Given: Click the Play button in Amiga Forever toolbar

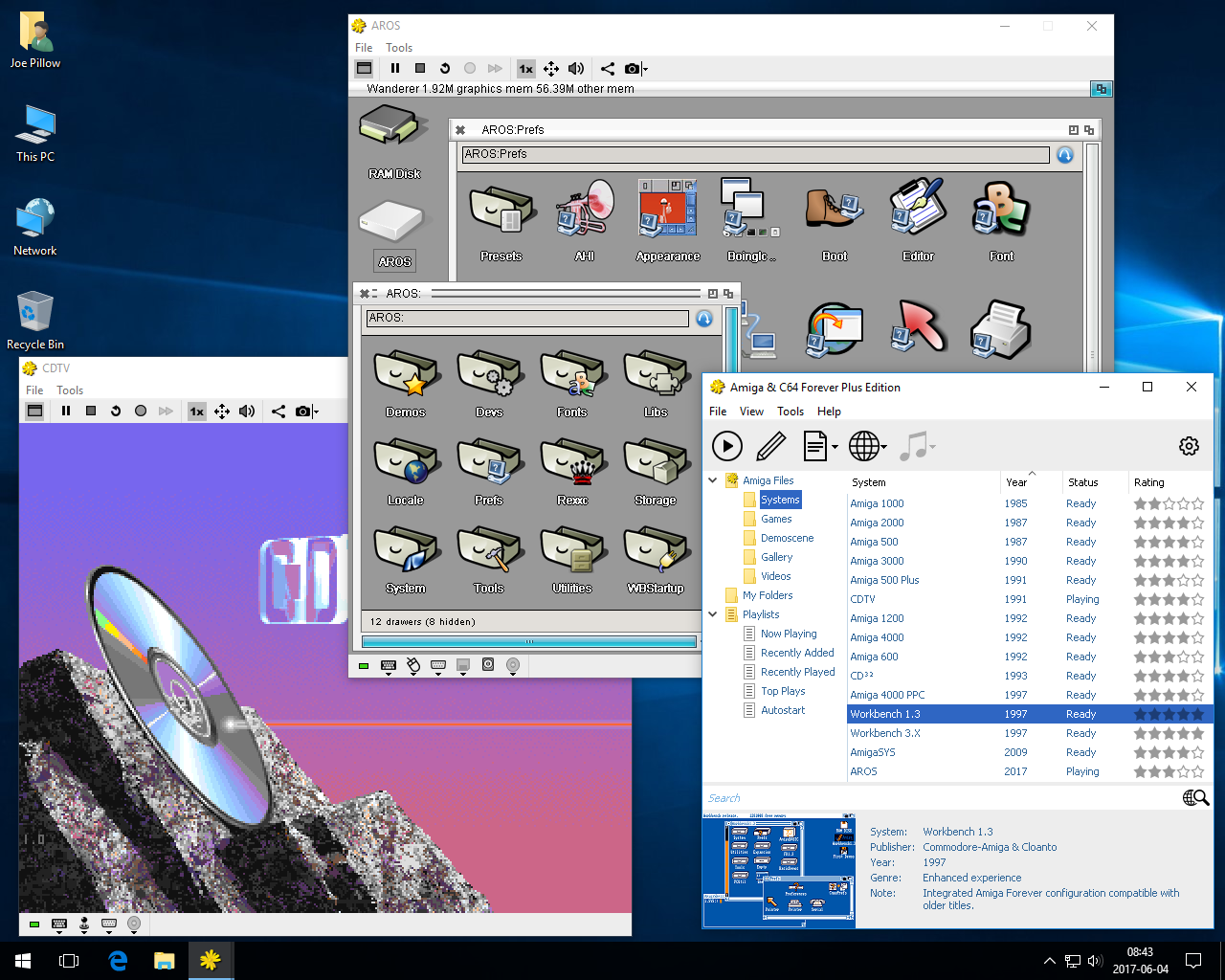Looking at the screenshot, I should click(726, 446).
